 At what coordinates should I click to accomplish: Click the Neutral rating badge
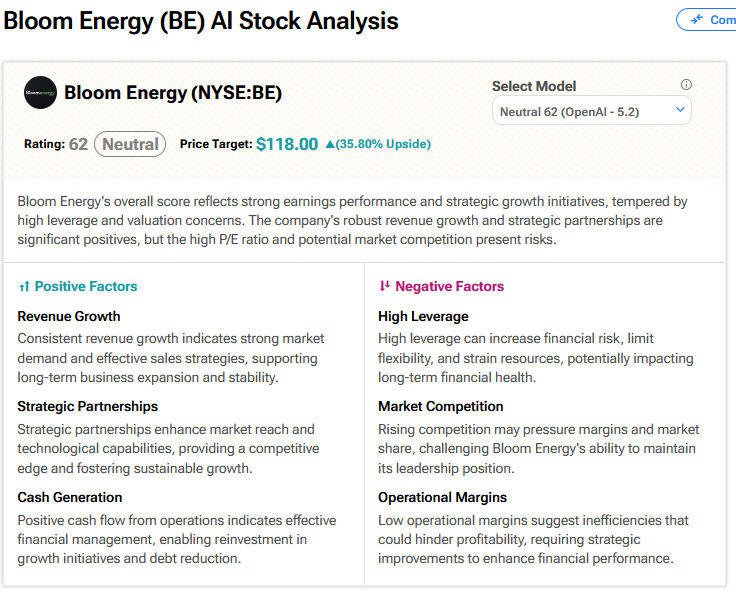[130, 144]
